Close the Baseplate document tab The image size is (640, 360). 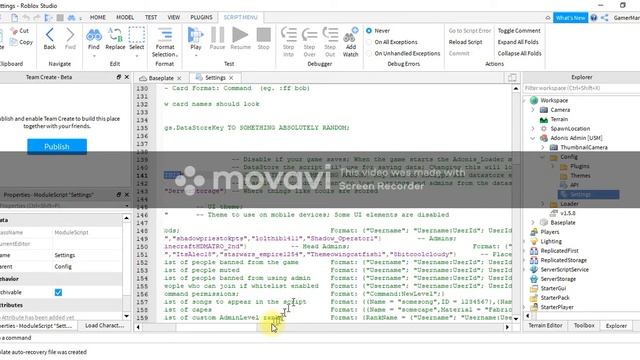179,78
